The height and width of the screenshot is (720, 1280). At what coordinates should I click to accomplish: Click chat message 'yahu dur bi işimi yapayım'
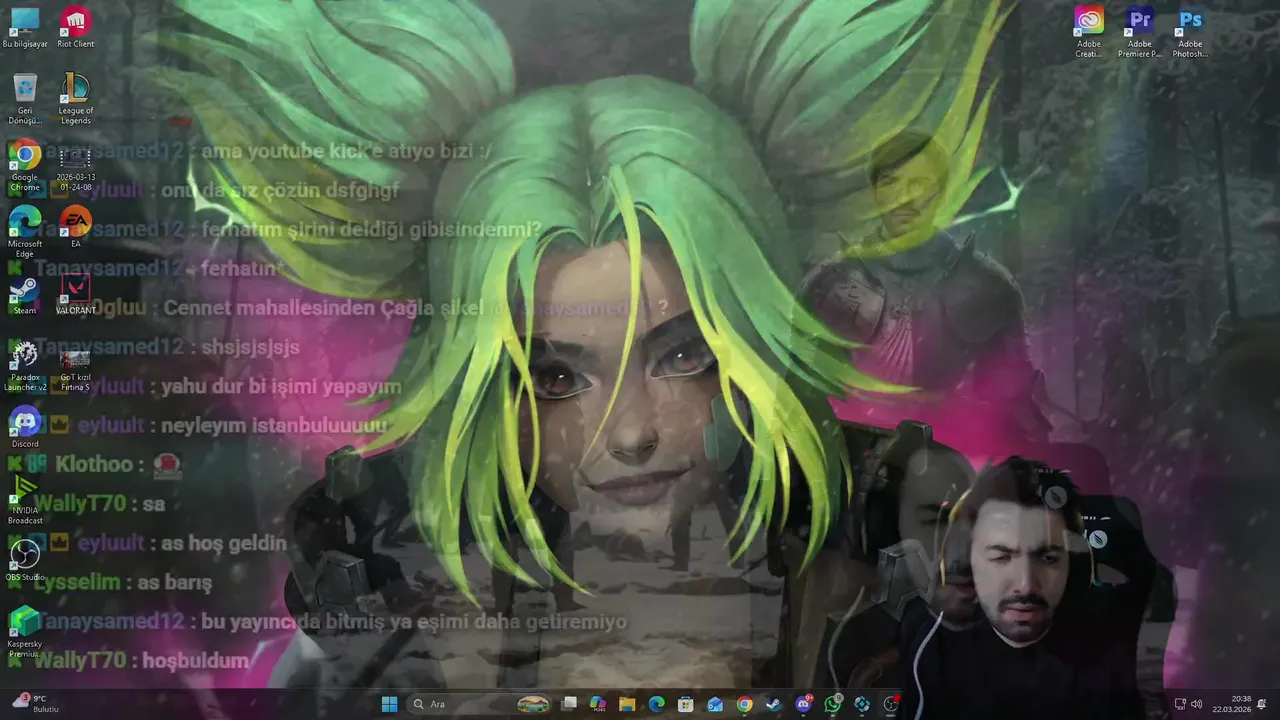(x=281, y=387)
